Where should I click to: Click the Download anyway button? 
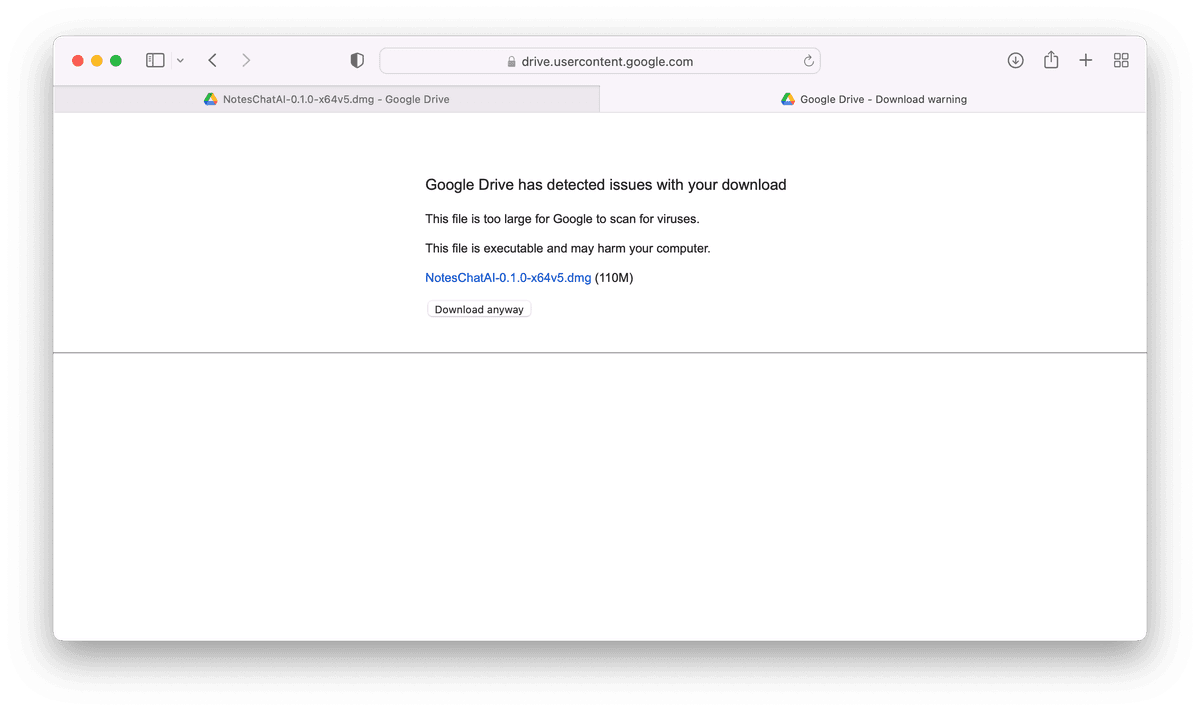click(479, 310)
